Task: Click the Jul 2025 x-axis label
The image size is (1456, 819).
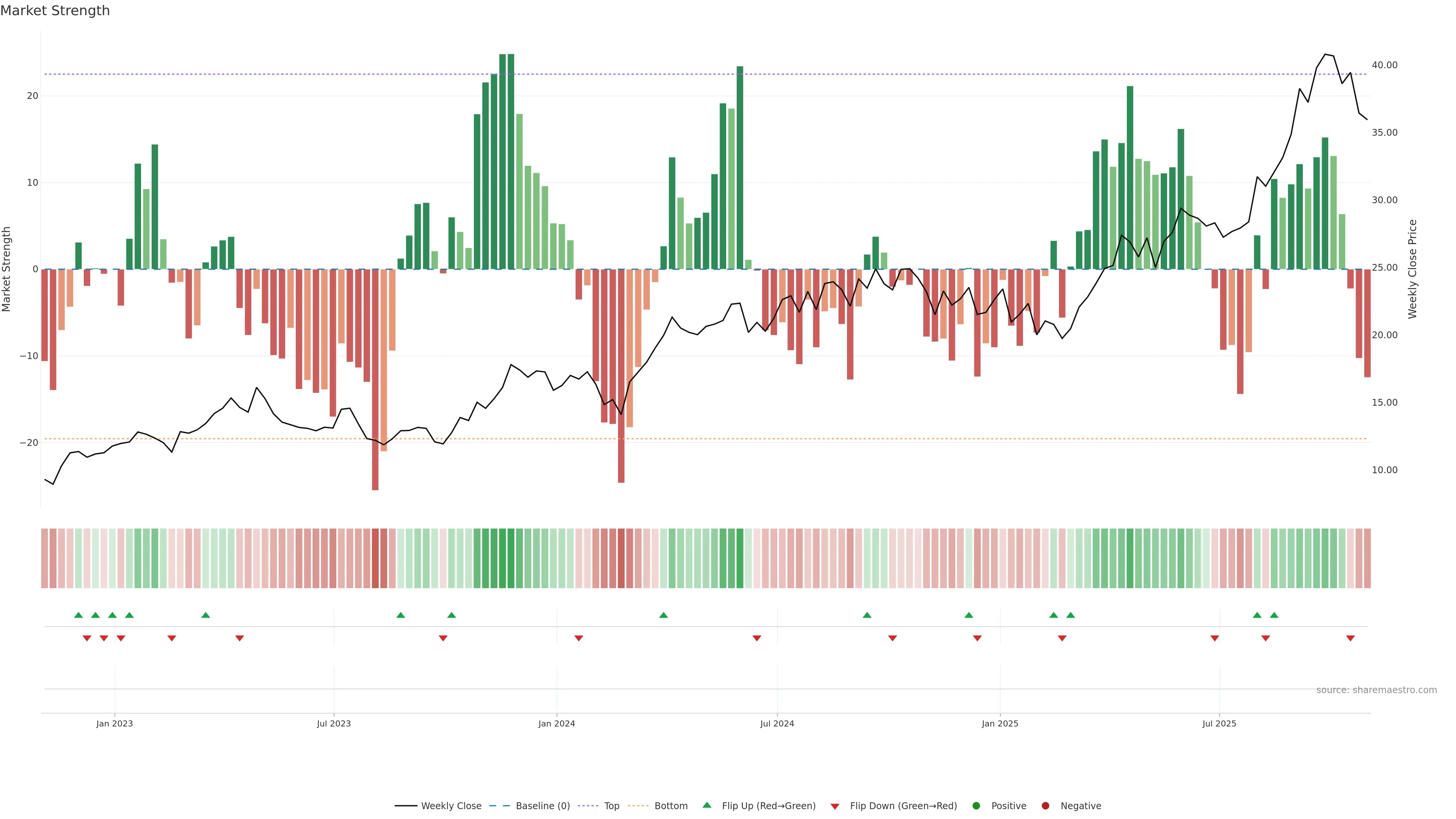Action: tap(1219, 723)
